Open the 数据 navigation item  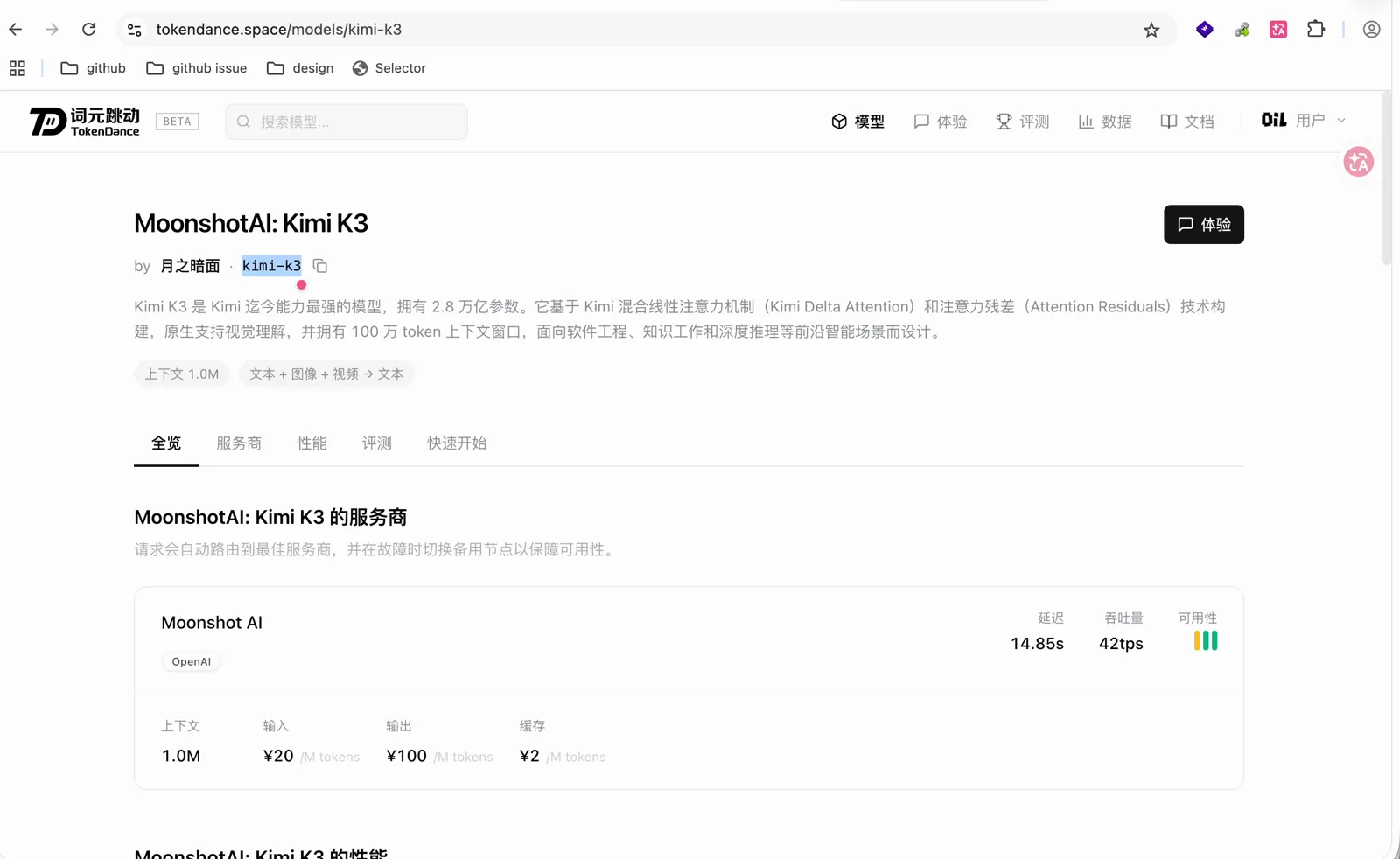1105,122
